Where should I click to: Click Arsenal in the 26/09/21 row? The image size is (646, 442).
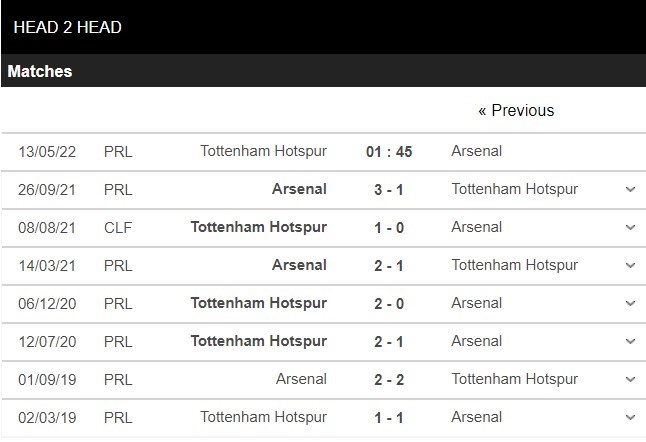pos(299,189)
